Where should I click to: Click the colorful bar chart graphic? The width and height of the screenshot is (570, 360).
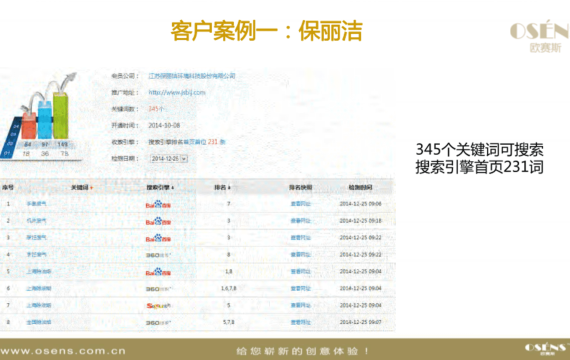40,116
